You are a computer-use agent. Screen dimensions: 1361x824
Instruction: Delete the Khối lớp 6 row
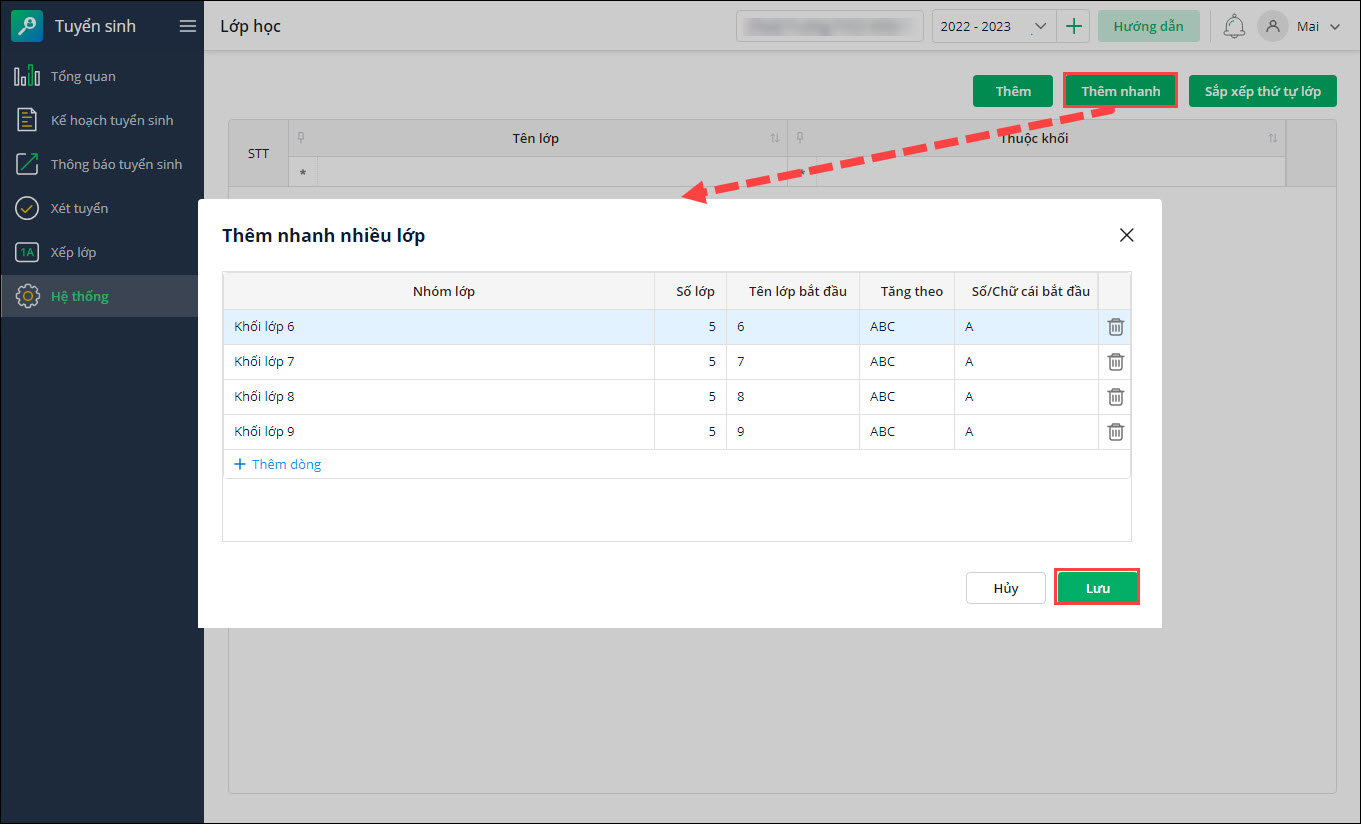point(1115,327)
